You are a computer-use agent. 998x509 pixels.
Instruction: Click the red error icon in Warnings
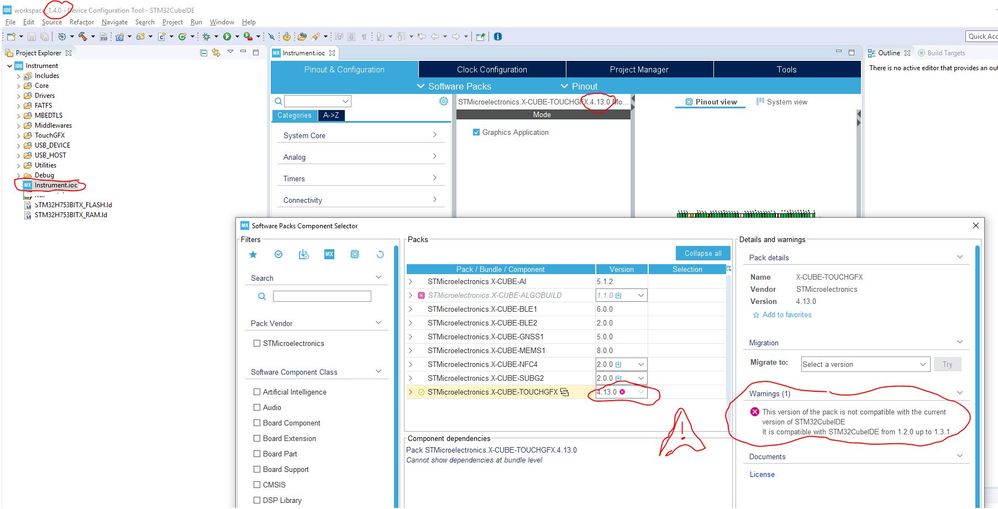(755, 412)
